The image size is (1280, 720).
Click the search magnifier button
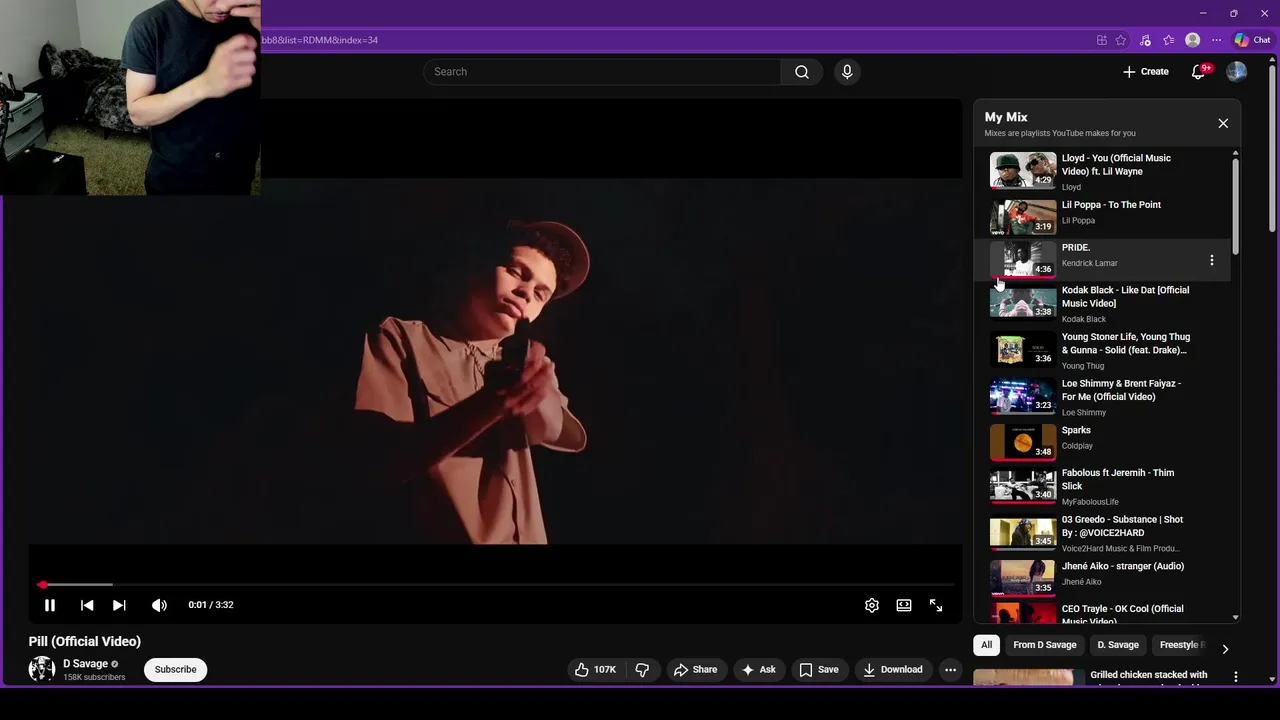(x=802, y=72)
